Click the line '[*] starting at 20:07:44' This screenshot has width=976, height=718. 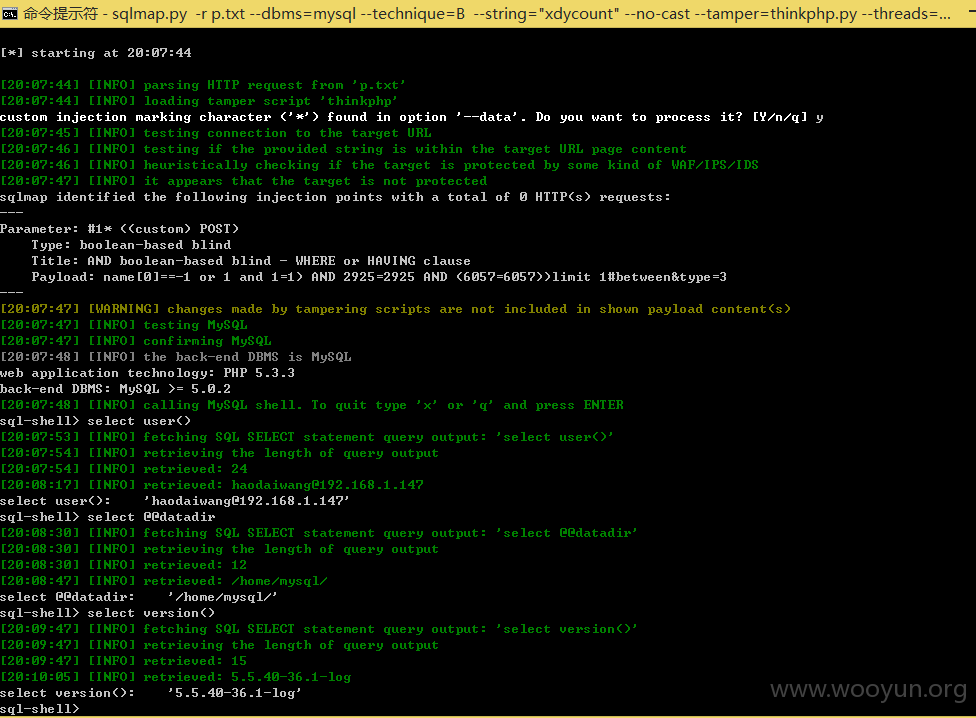pyautogui.click(x=96, y=53)
